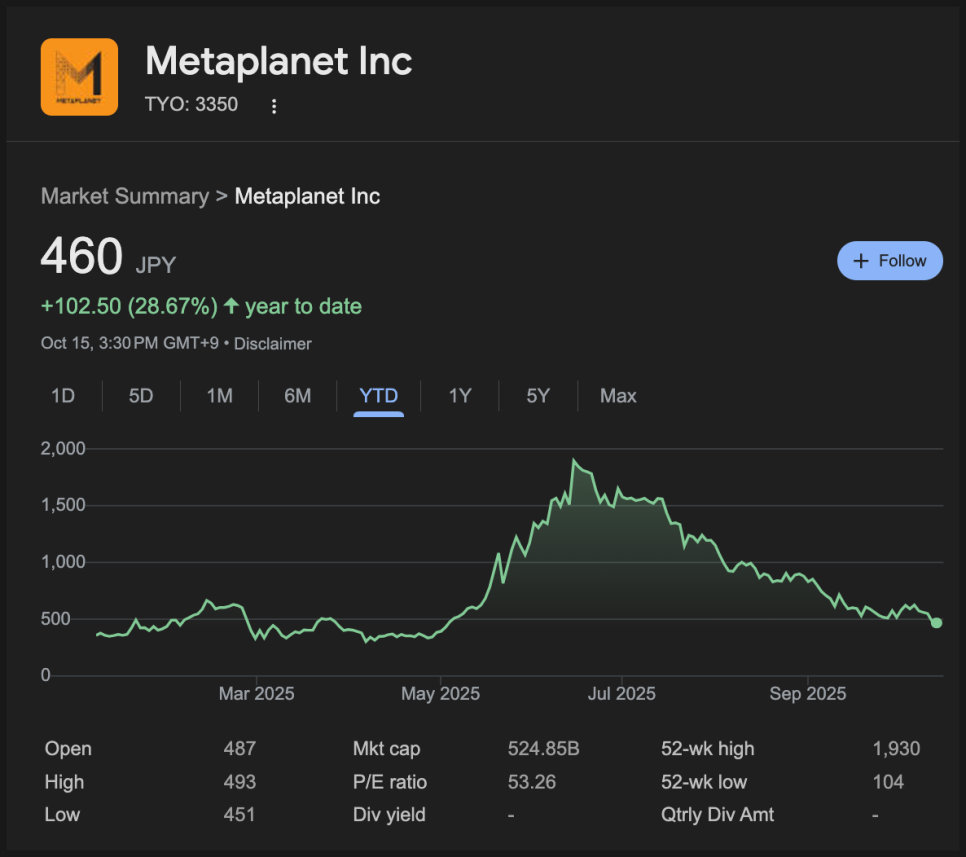Open the three-dot more options menu
The image size is (966, 857).
point(274,106)
